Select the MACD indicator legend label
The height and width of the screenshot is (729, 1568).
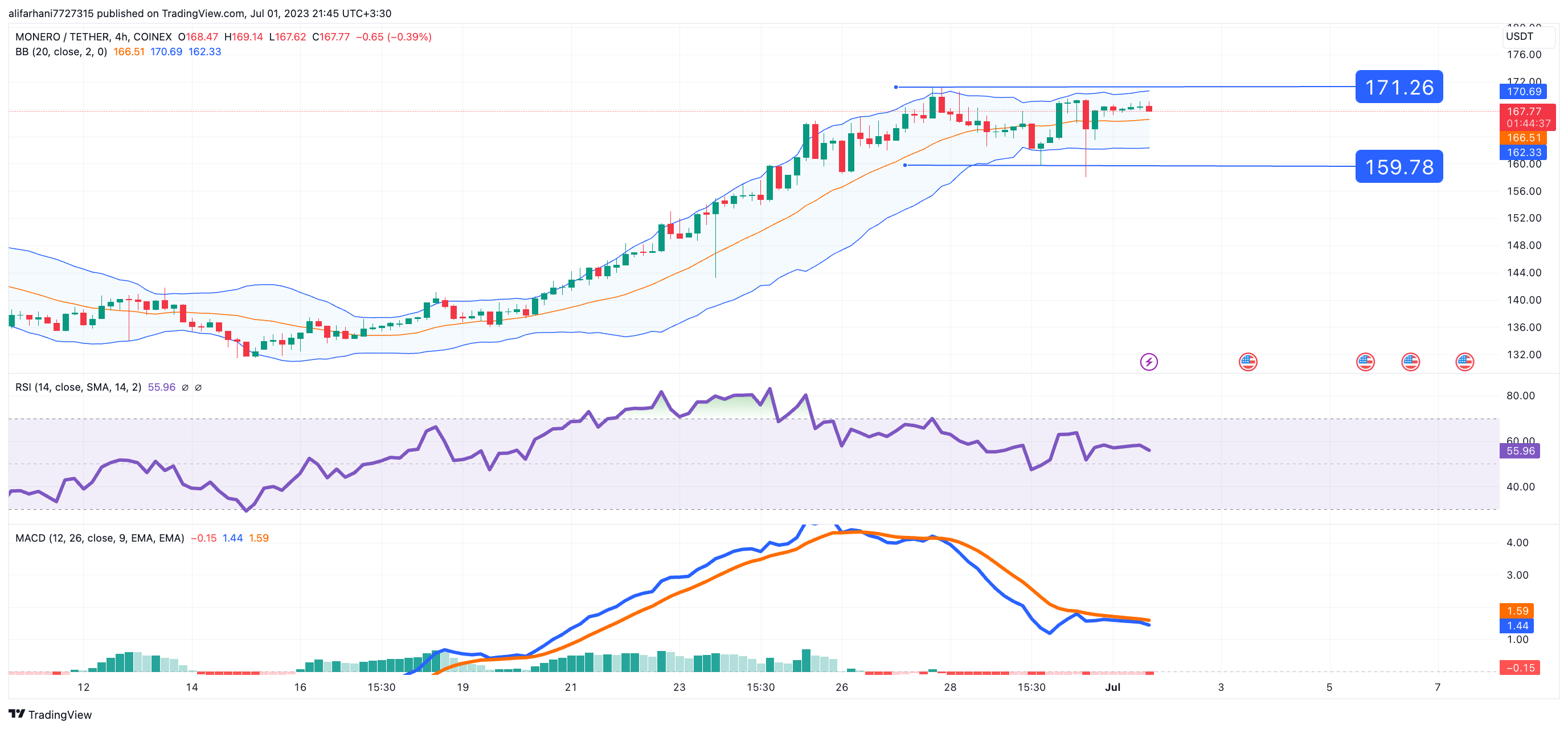pos(99,538)
